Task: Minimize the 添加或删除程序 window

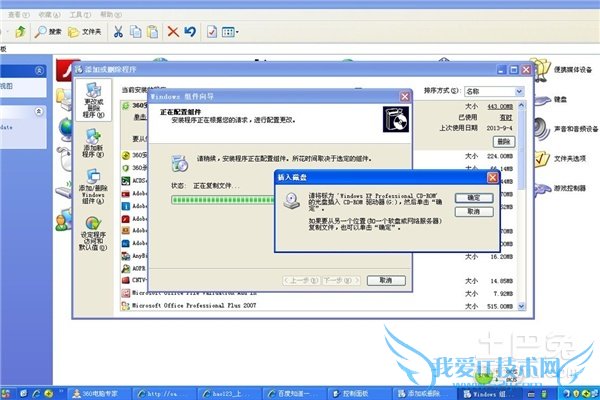Action: (502, 70)
